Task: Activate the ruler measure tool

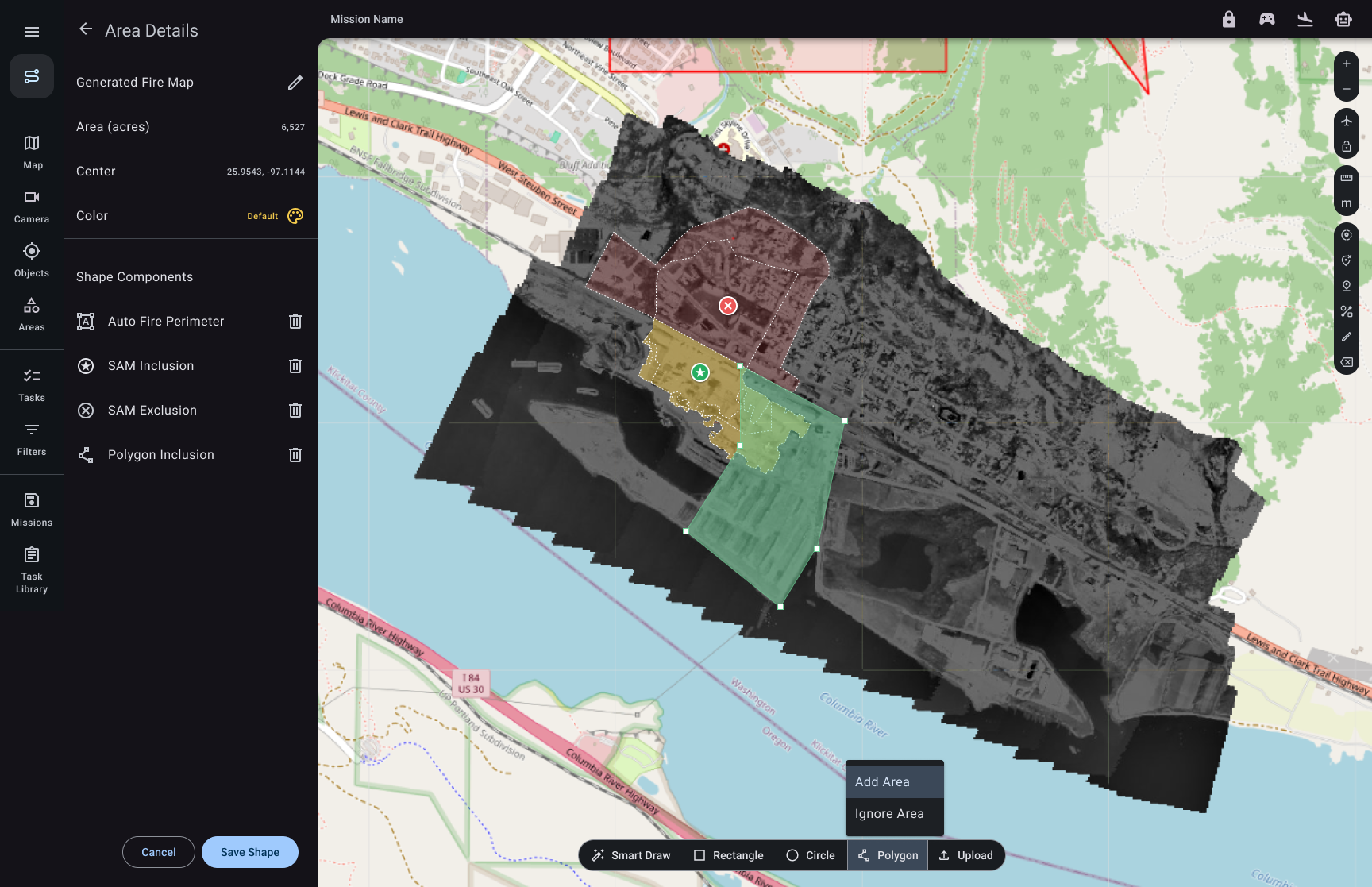Action: click(1347, 178)
